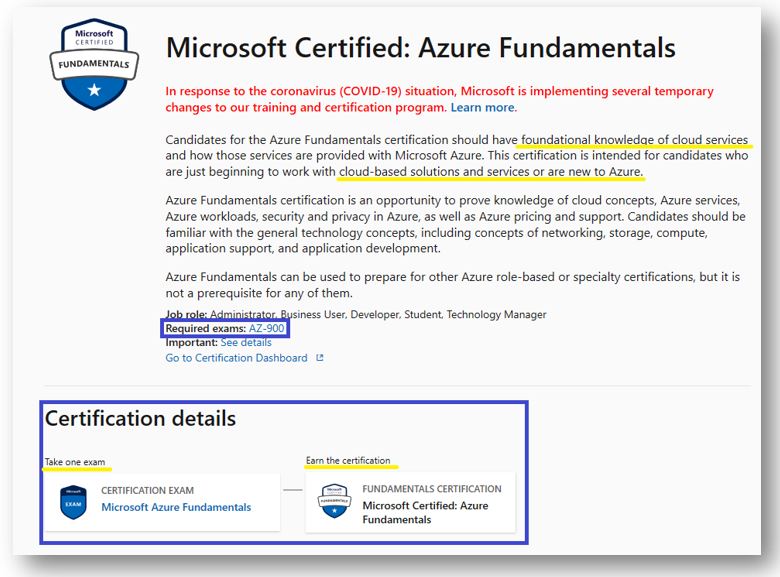Click the Certification details heading
Screen dimensions: 780x577
pyautogui.click(x=140, y=418)
